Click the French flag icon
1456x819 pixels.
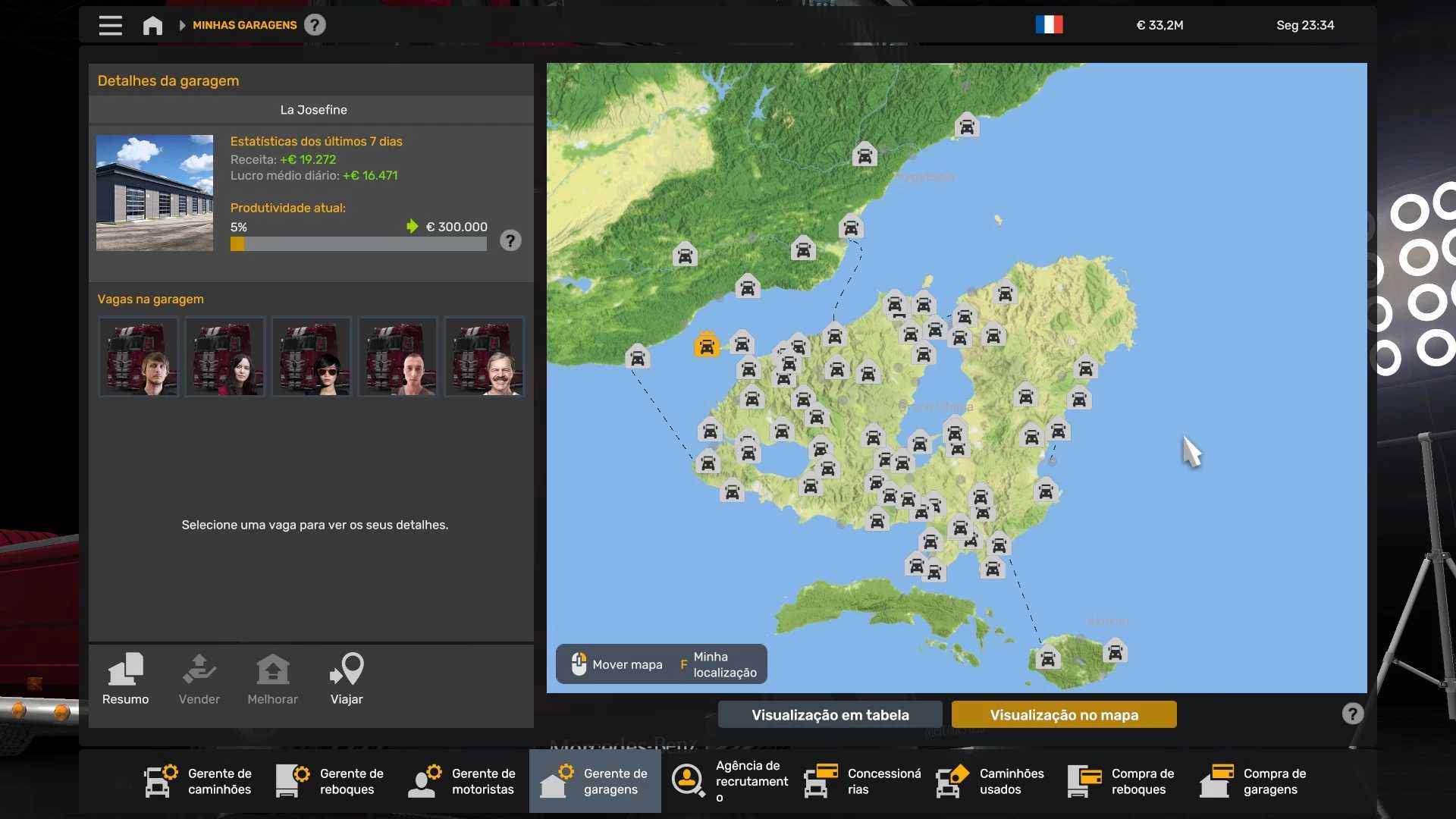point(1049,25)
